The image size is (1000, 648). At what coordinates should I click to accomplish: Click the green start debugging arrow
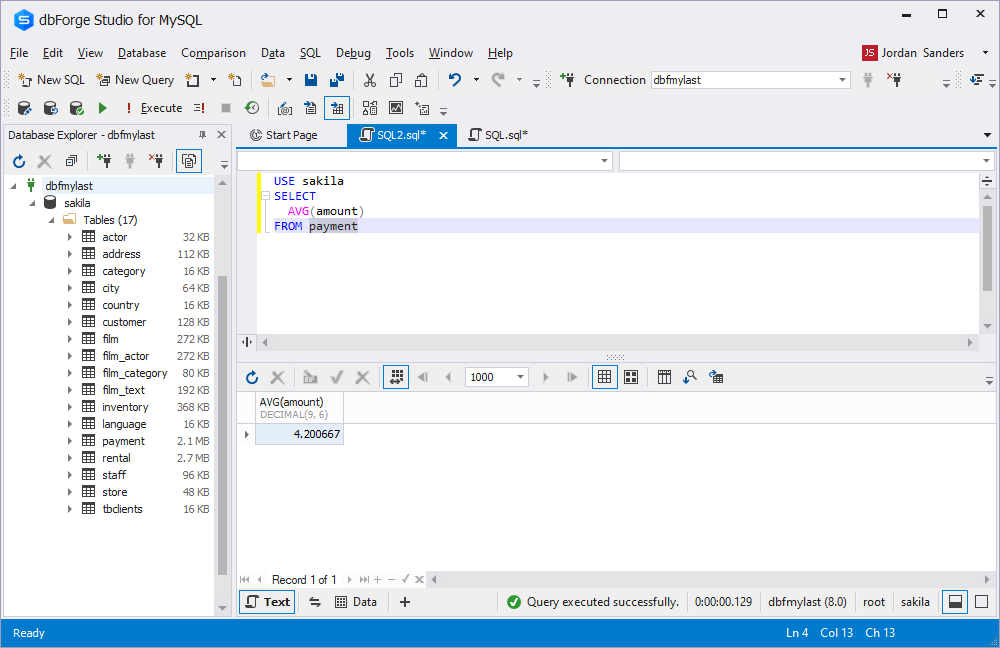tap(103, 108)
